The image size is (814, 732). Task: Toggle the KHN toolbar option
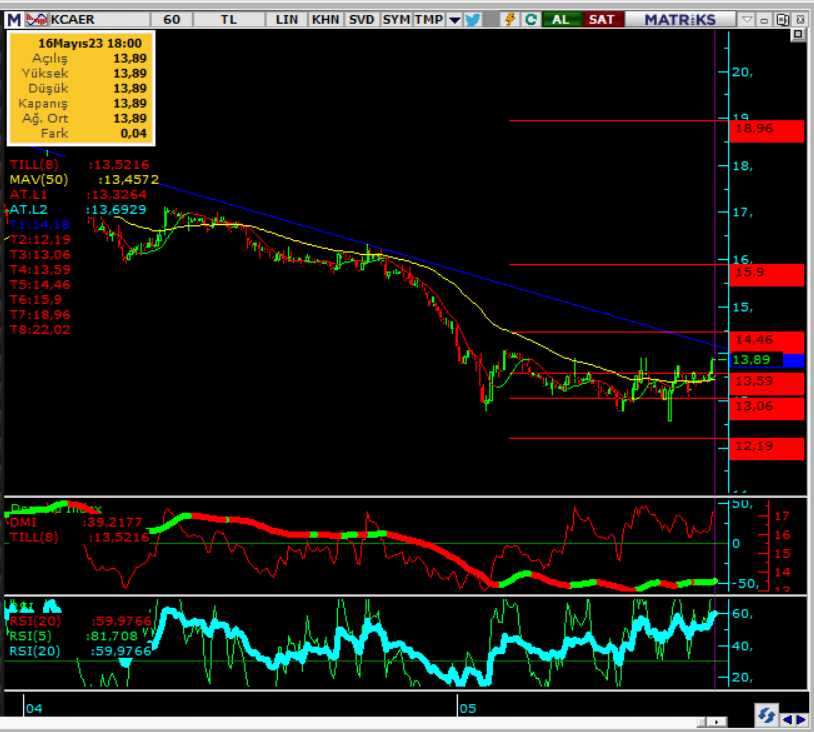click(x=325, y=20)
